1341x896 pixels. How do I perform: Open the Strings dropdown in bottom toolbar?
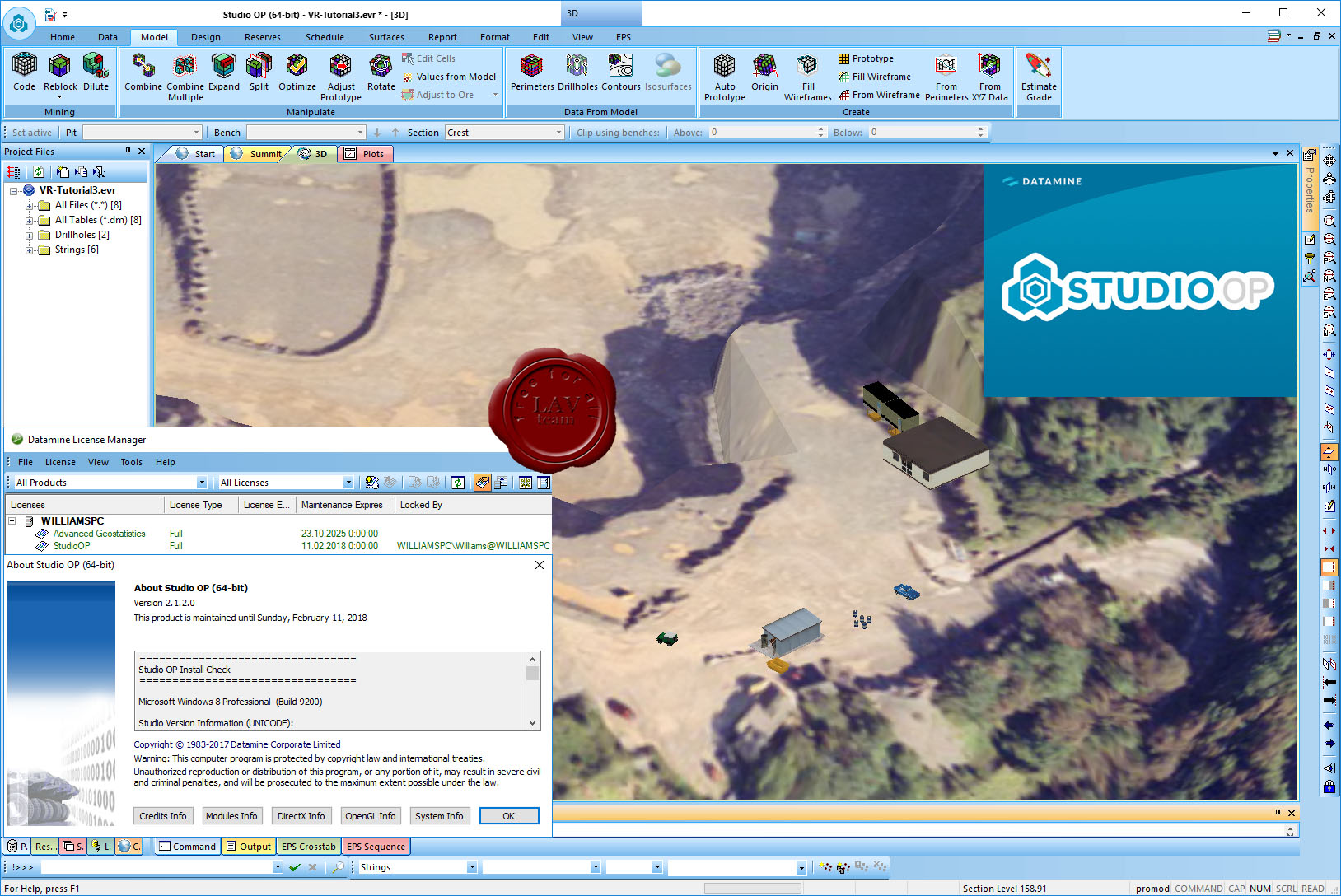471,867
